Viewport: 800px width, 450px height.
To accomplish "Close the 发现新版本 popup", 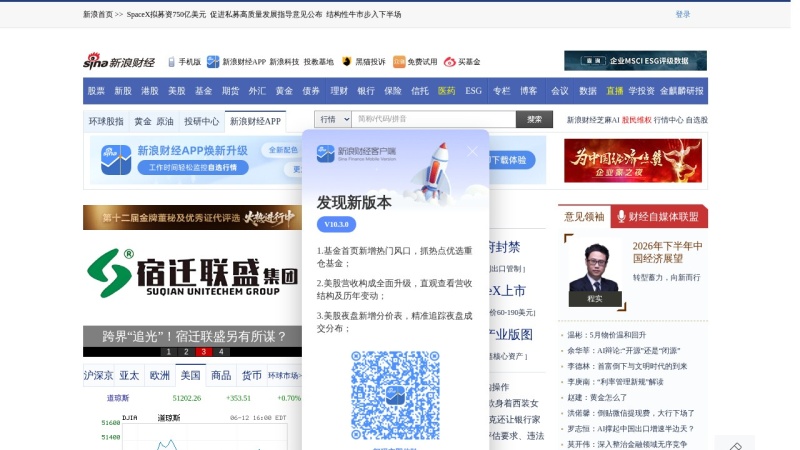I will 472,151.
